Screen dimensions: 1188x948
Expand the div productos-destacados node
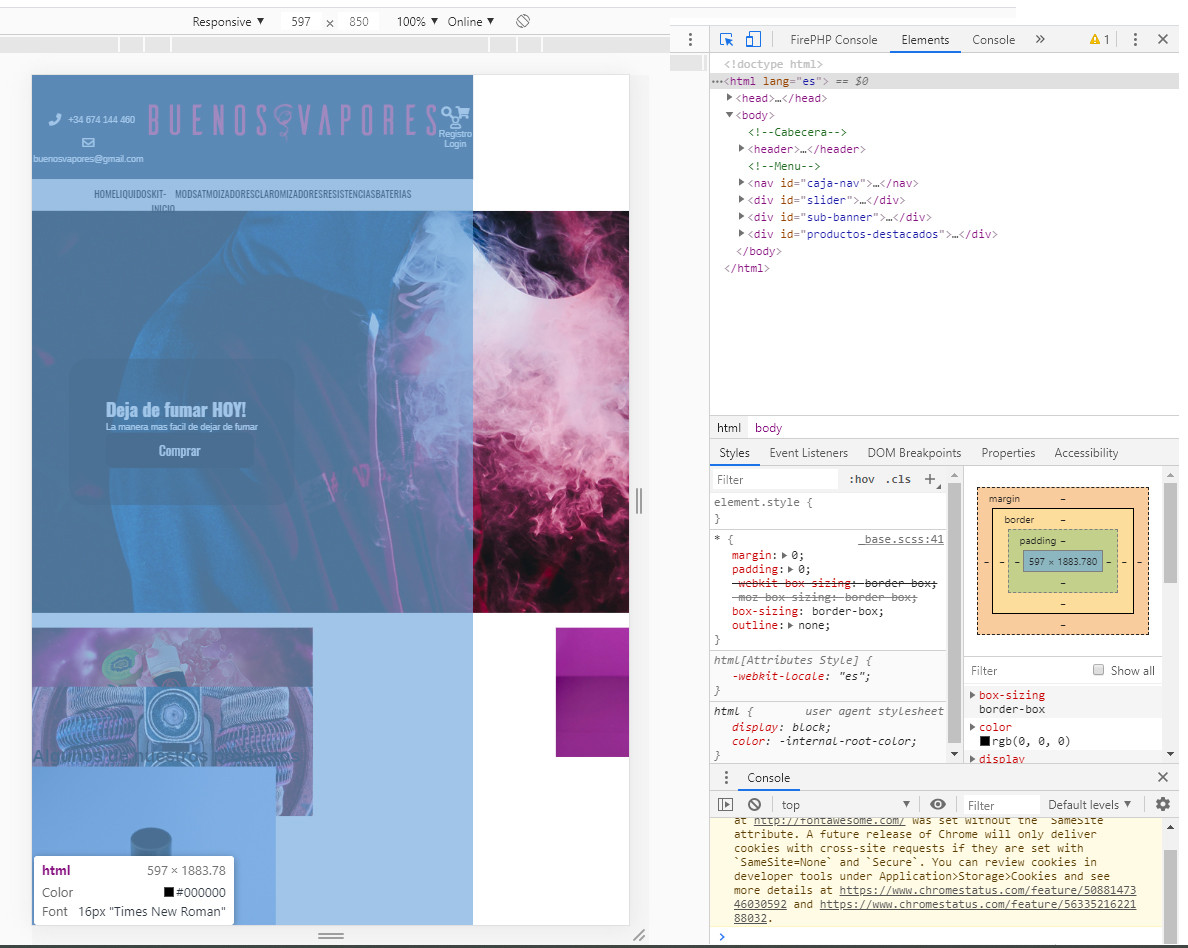[742, 233]
